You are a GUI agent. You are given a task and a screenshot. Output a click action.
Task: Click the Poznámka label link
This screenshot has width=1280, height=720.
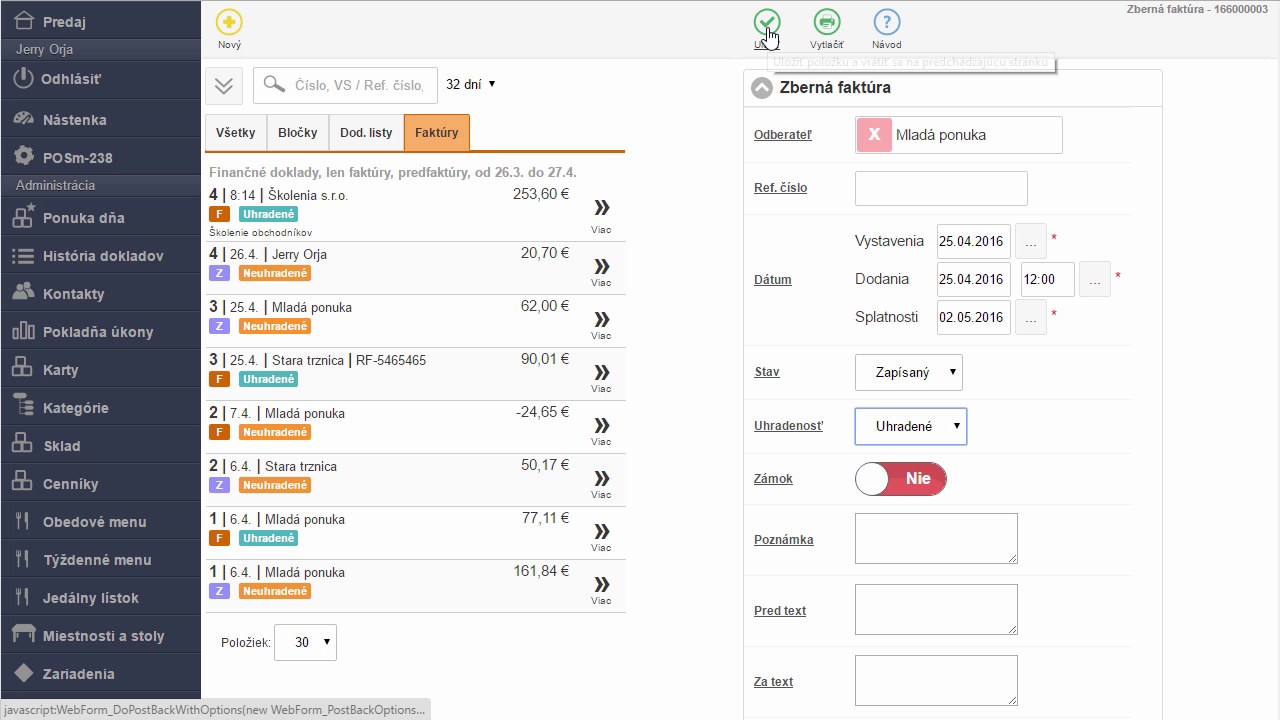point(784,540)
